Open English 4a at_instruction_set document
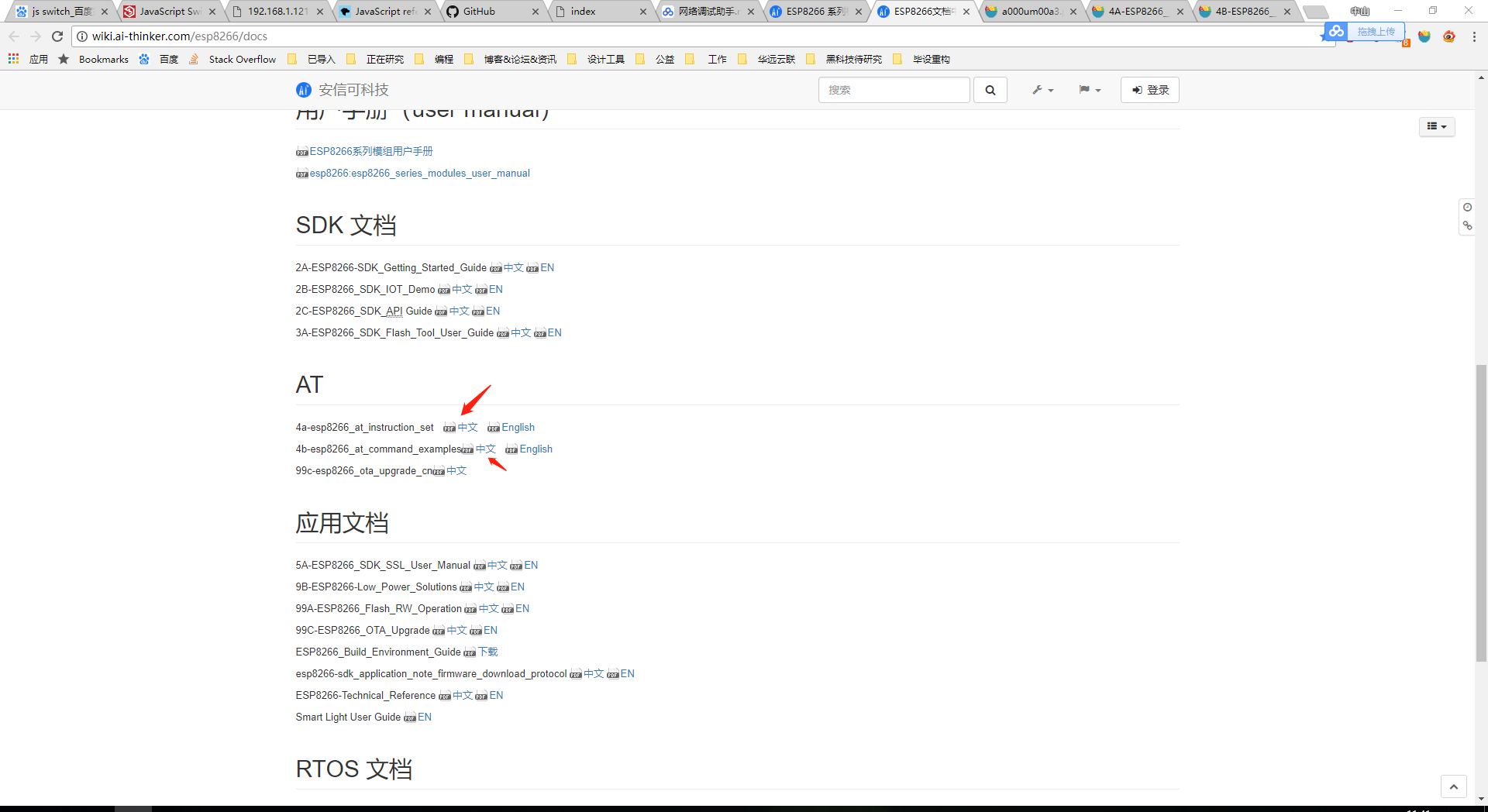 518,427
